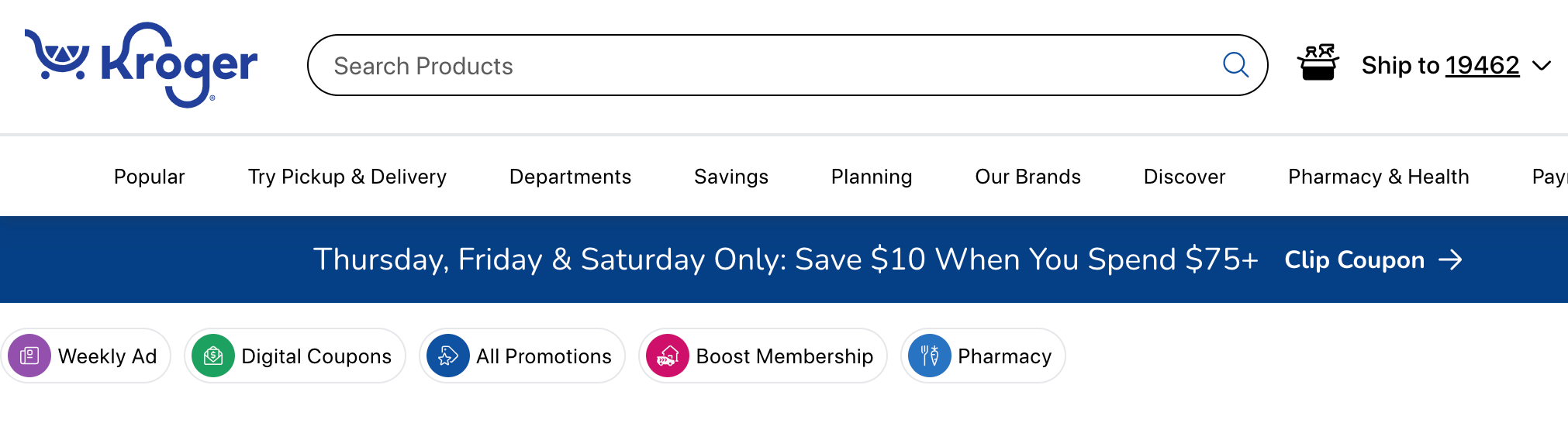The image size is (1568, 440).
Task: Open the Our Brands menu
Action: point(1027,177)
